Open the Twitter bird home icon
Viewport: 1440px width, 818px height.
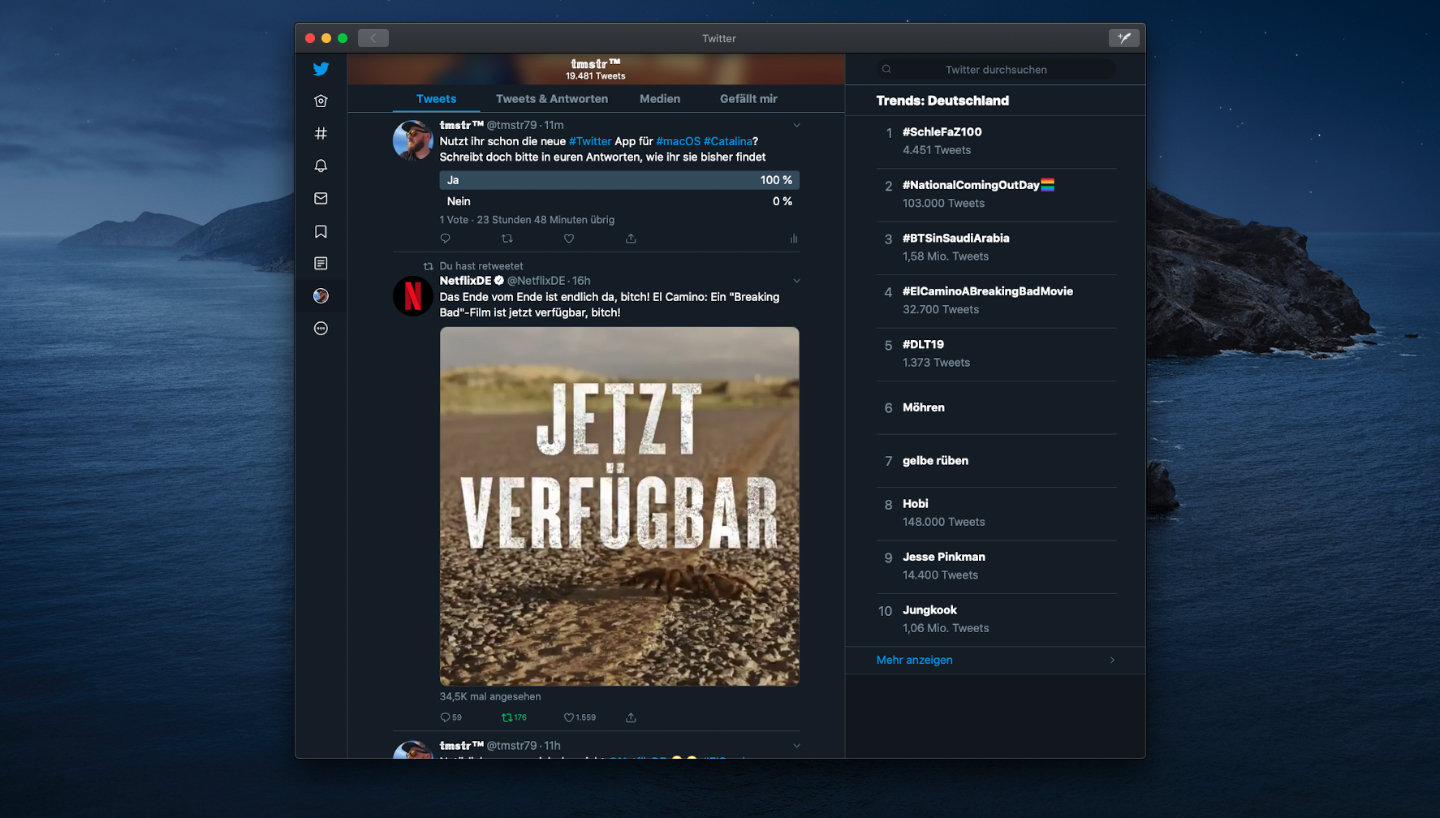click(x=321, y=69)
